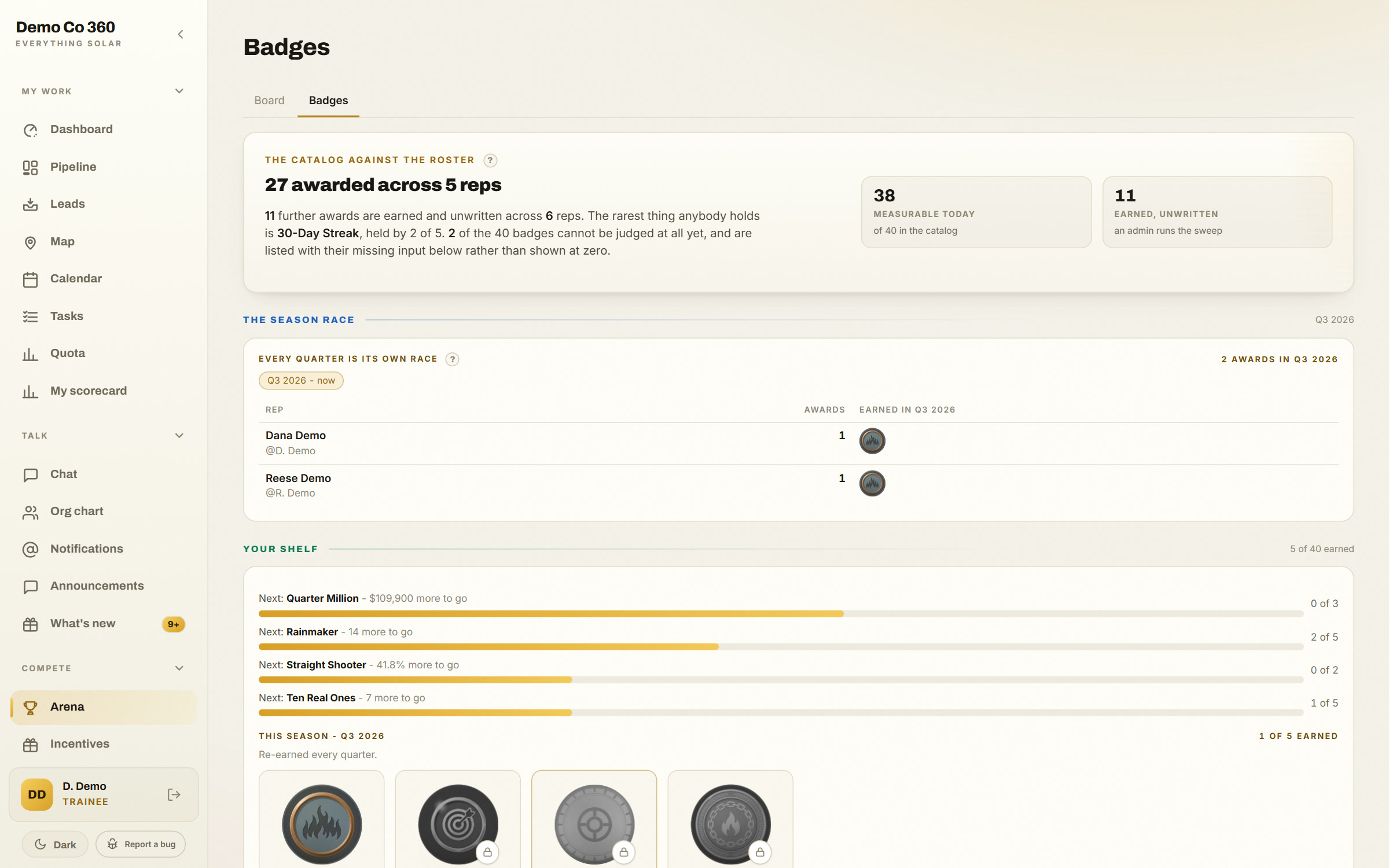The height and width of the screenshot is (868, 1389).
Task: Click the Quota bar chart icon
Action: 30,354
